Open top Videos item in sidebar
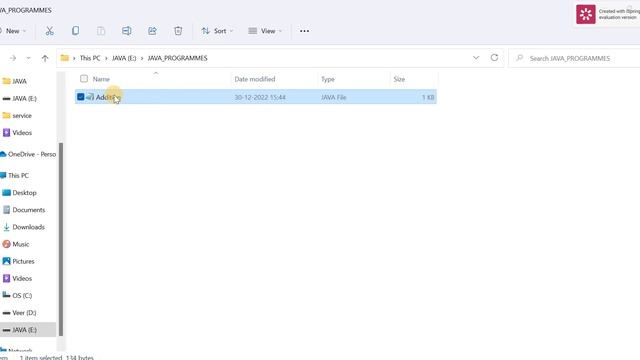640x360 pixels. (17, 133)
